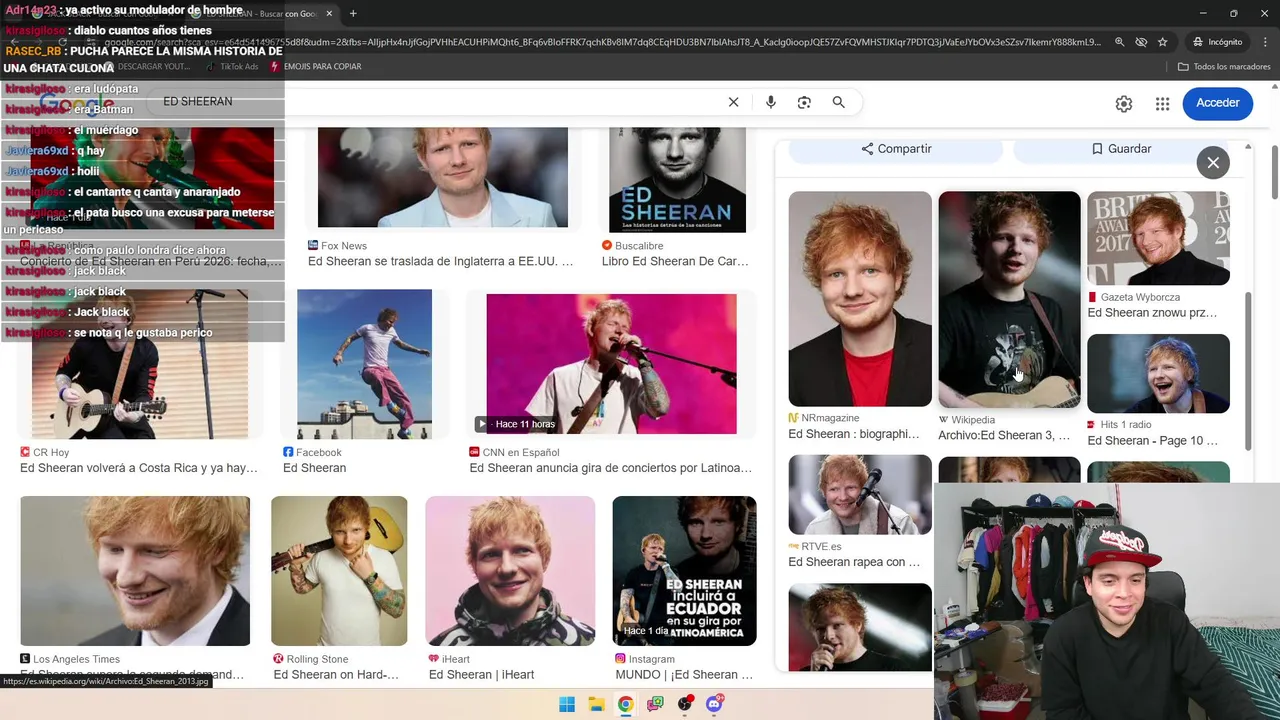Click the crossed-eye tracking protection icon

click(1141, 42)
